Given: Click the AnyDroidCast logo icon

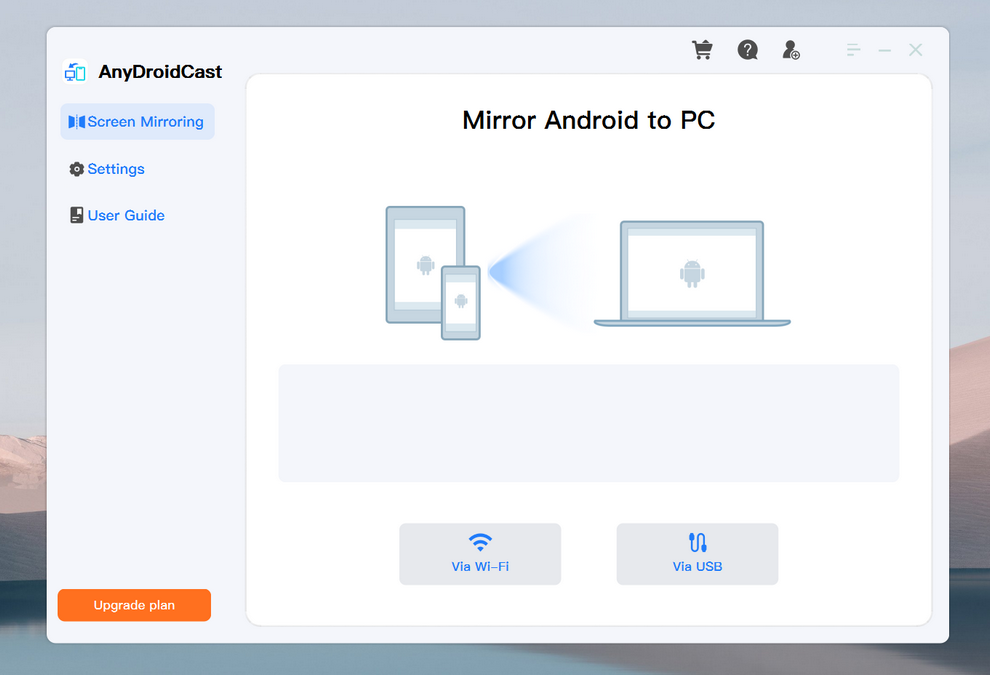Looking at the screenshot, I should (75, 72).
